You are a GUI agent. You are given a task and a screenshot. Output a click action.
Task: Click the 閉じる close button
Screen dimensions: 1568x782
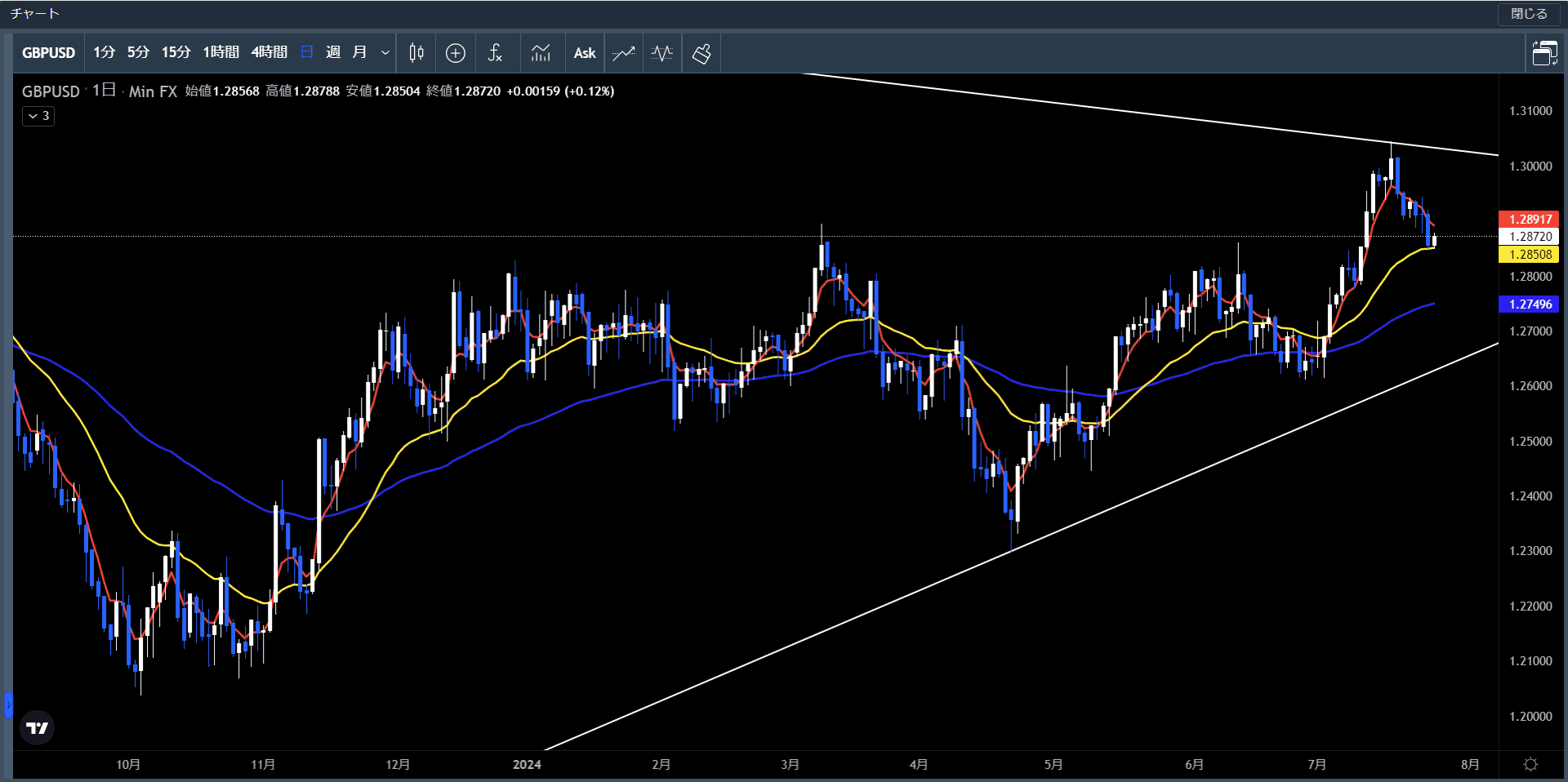pyautogui.click(x=1529, y=14)
